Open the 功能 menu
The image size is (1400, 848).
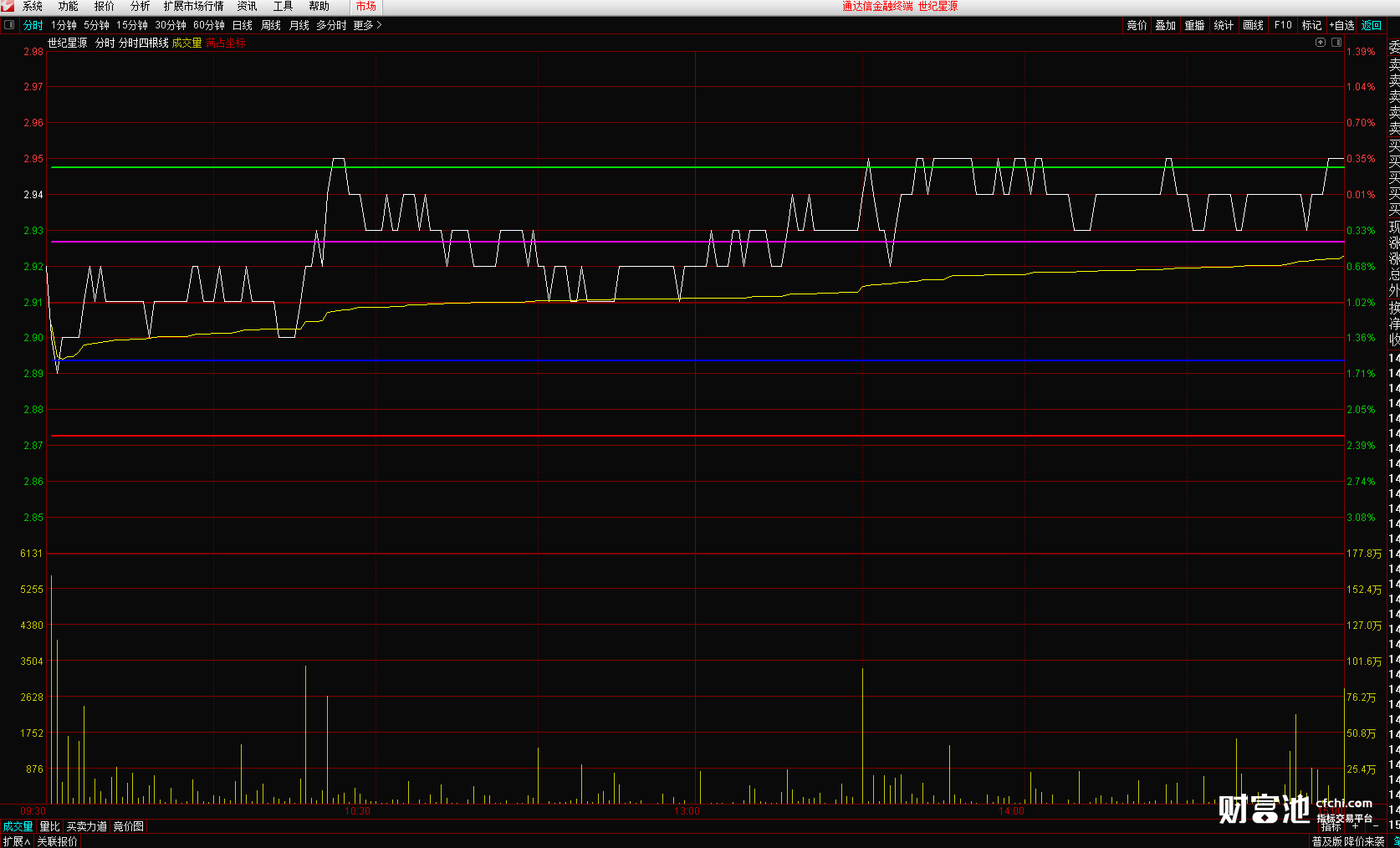(69, 7)
